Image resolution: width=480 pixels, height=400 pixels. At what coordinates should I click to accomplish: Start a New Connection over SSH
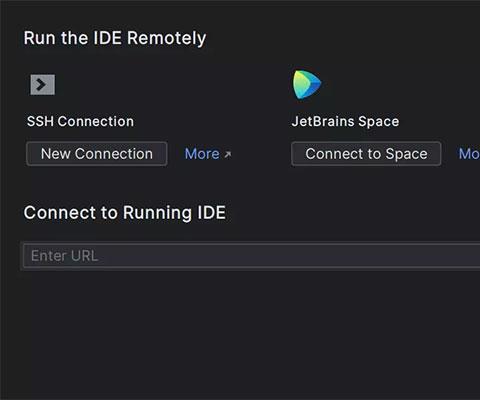click(97, 154)
